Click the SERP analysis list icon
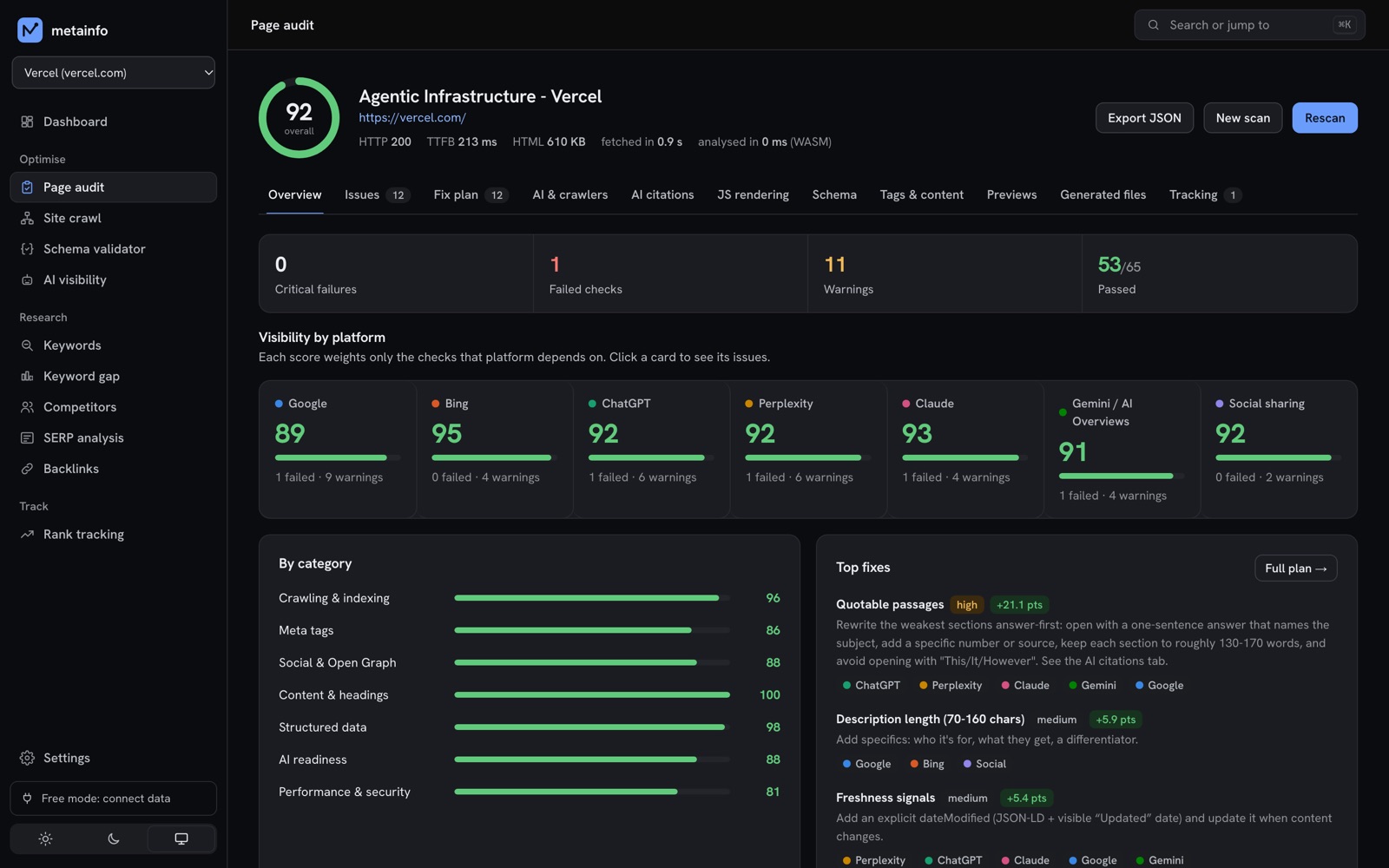This screenshot has height=868, width=1389. point(27,438)
